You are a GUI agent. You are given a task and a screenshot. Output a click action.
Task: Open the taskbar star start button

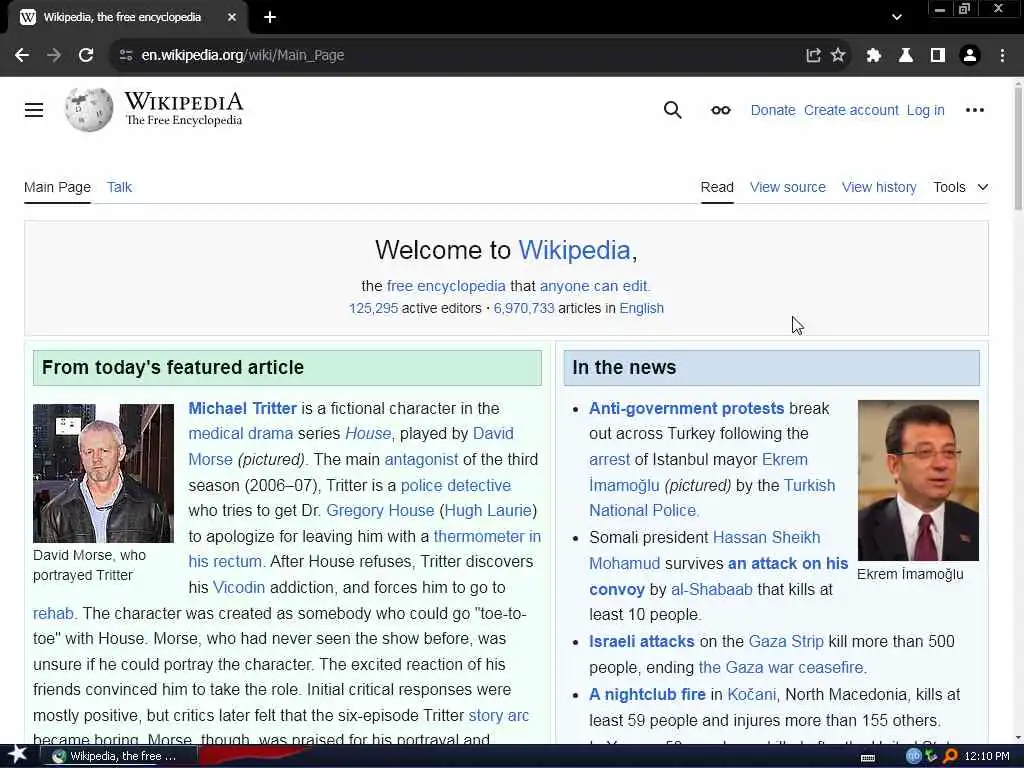tap(17, 755)
